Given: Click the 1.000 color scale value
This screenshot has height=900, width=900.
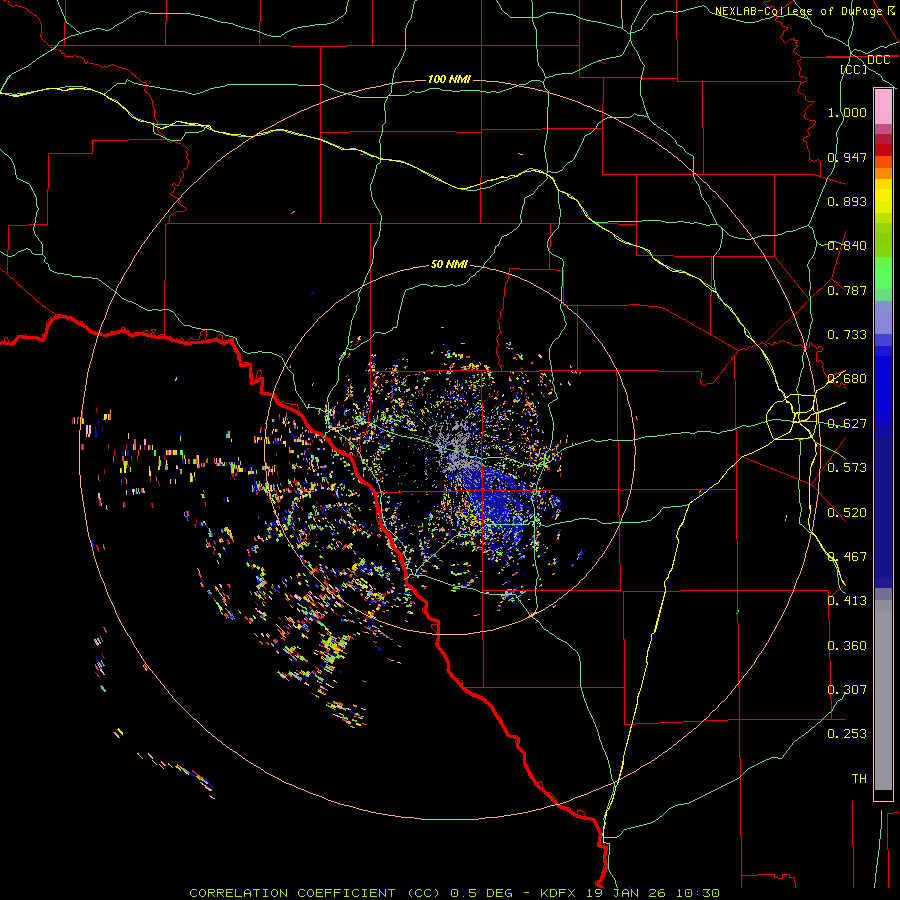Looking at the screenshot, I should [847, 112].
